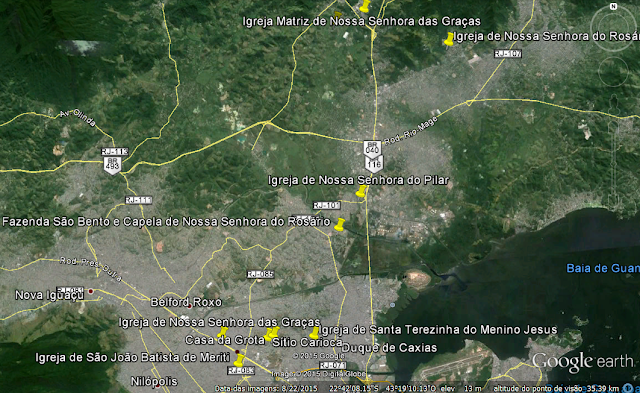640x393 pixels.
Task: Click the Casa da Grota placemark label
Action: pyautogui.click(x=225, y=340)
